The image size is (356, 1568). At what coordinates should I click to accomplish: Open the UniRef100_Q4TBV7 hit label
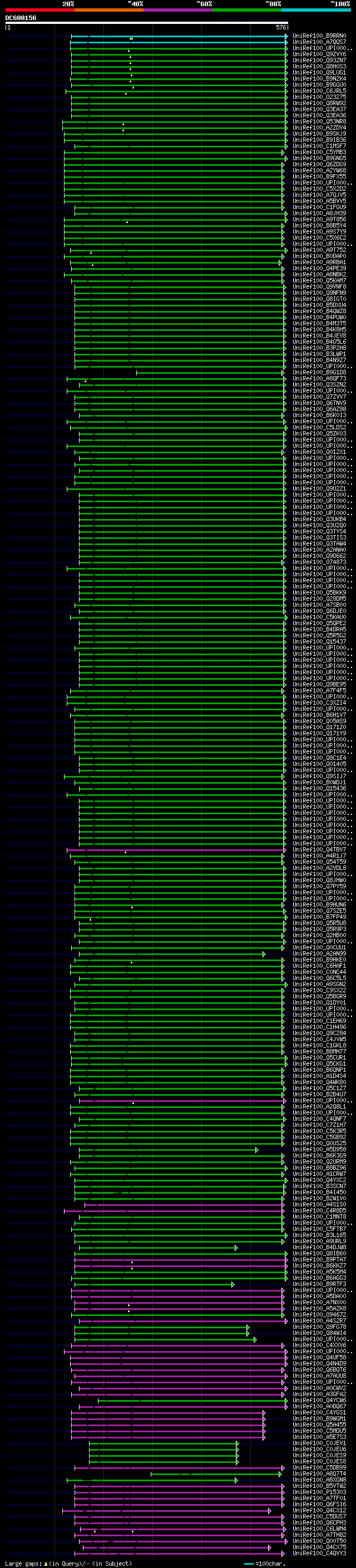(x=319, y=850)
